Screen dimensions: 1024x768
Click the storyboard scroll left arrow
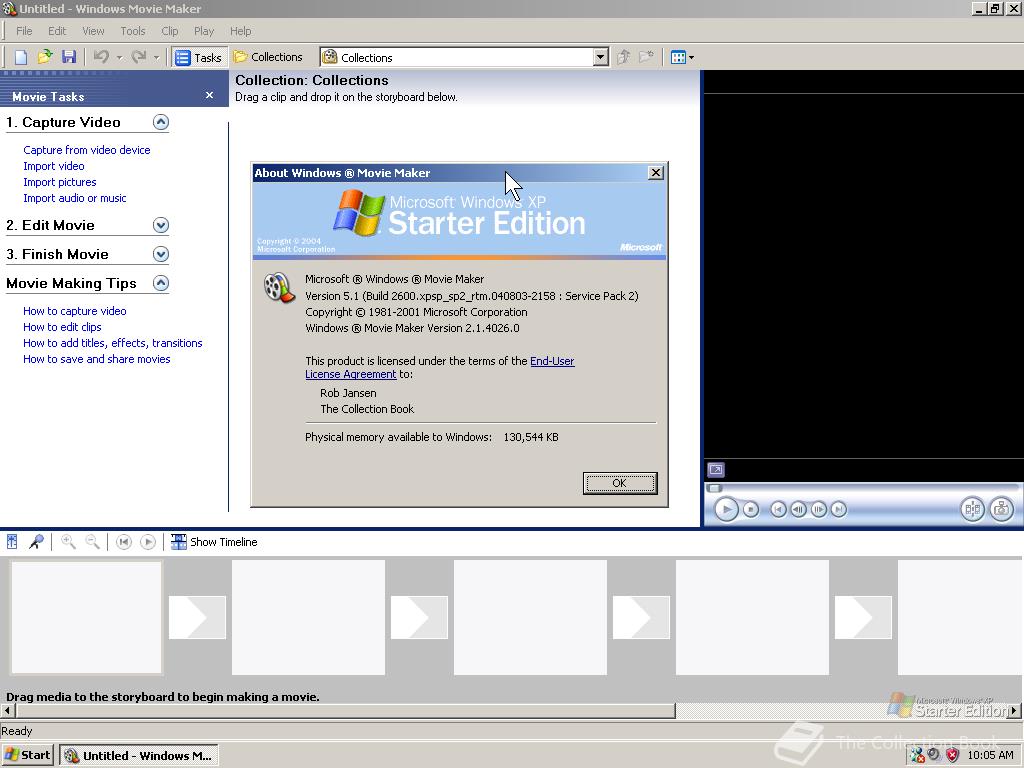point(7,711)
